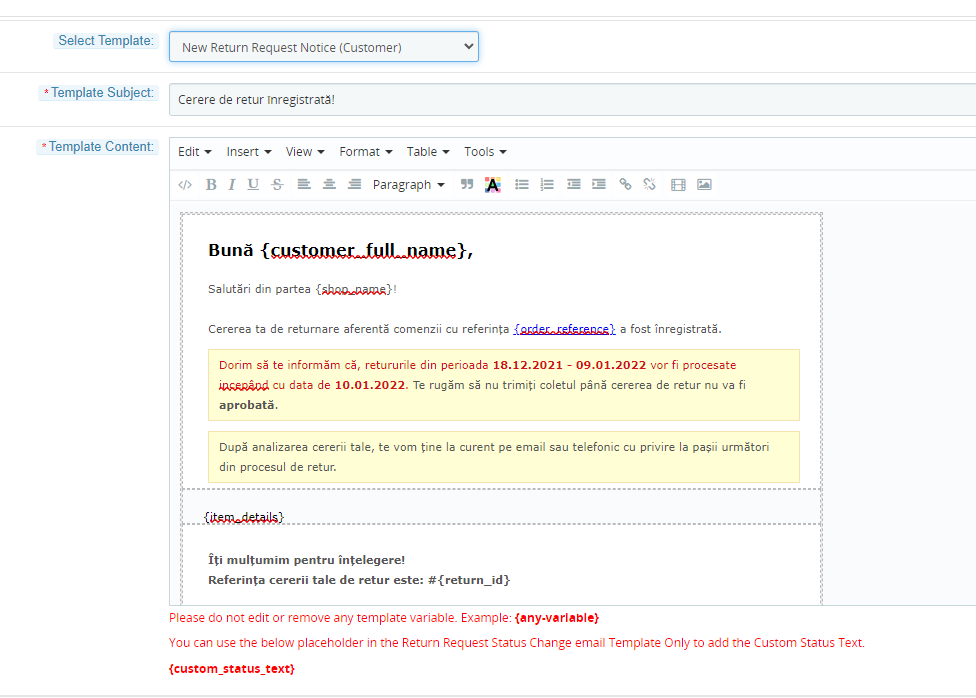
Task: Toggle underline formatting
Action: [x=253, y=184]
